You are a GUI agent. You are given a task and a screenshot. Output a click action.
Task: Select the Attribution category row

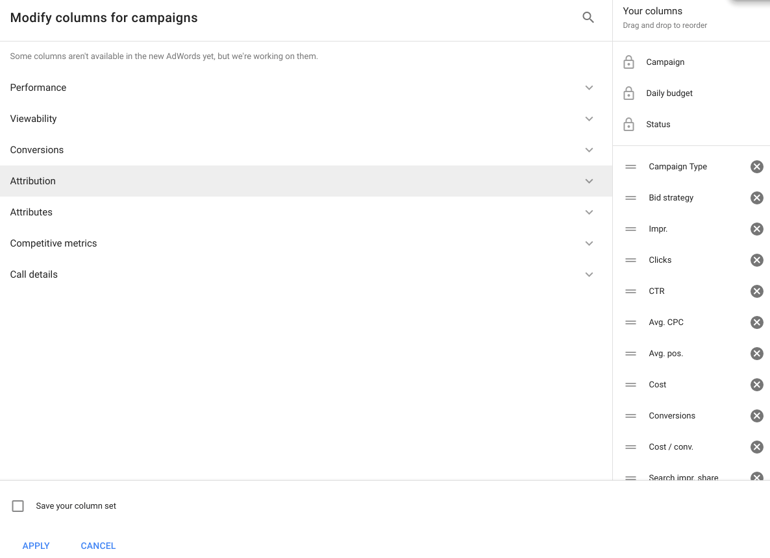(300, 181)
